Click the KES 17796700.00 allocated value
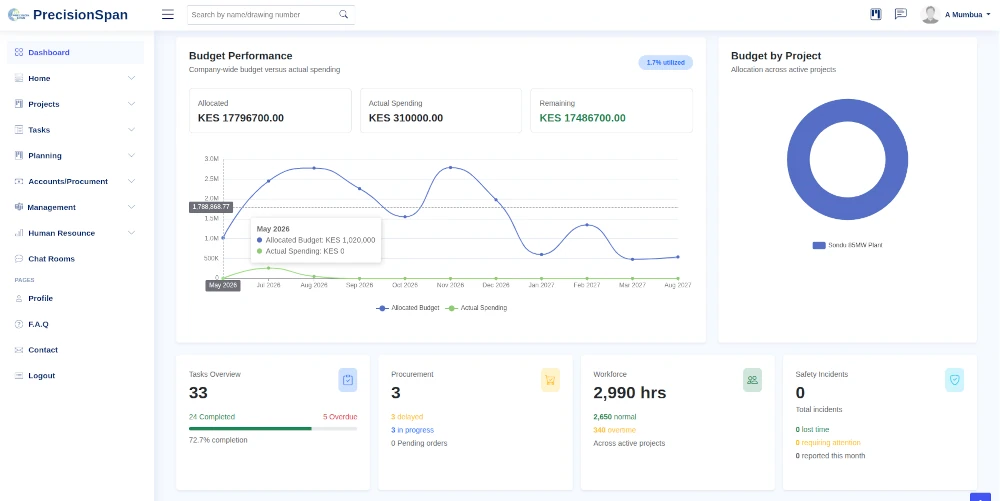This screenshot has height=501, width=1000. coord(240,118)
